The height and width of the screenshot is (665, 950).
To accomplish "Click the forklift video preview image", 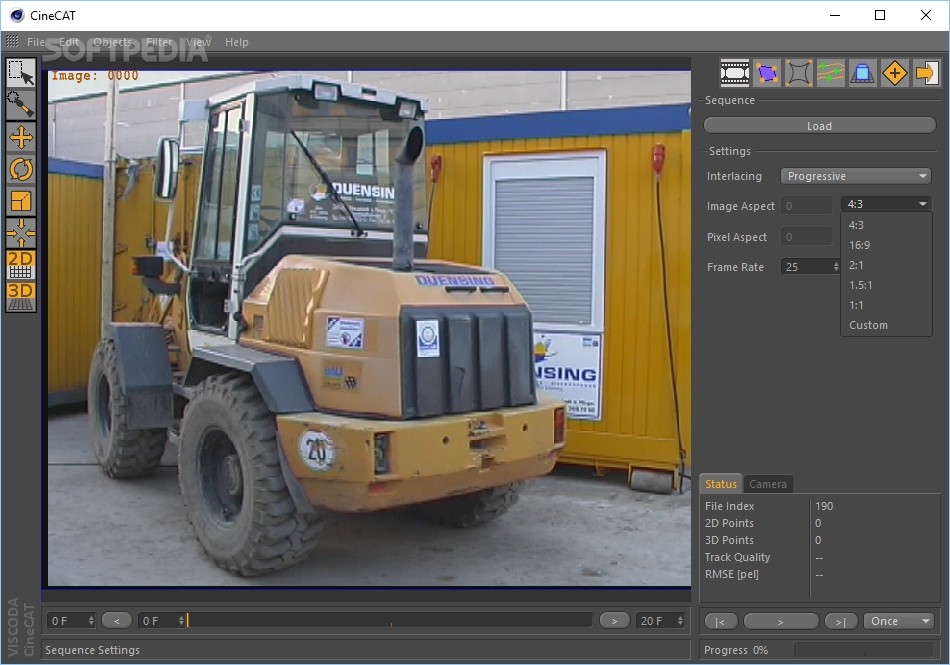I will 369,328.
